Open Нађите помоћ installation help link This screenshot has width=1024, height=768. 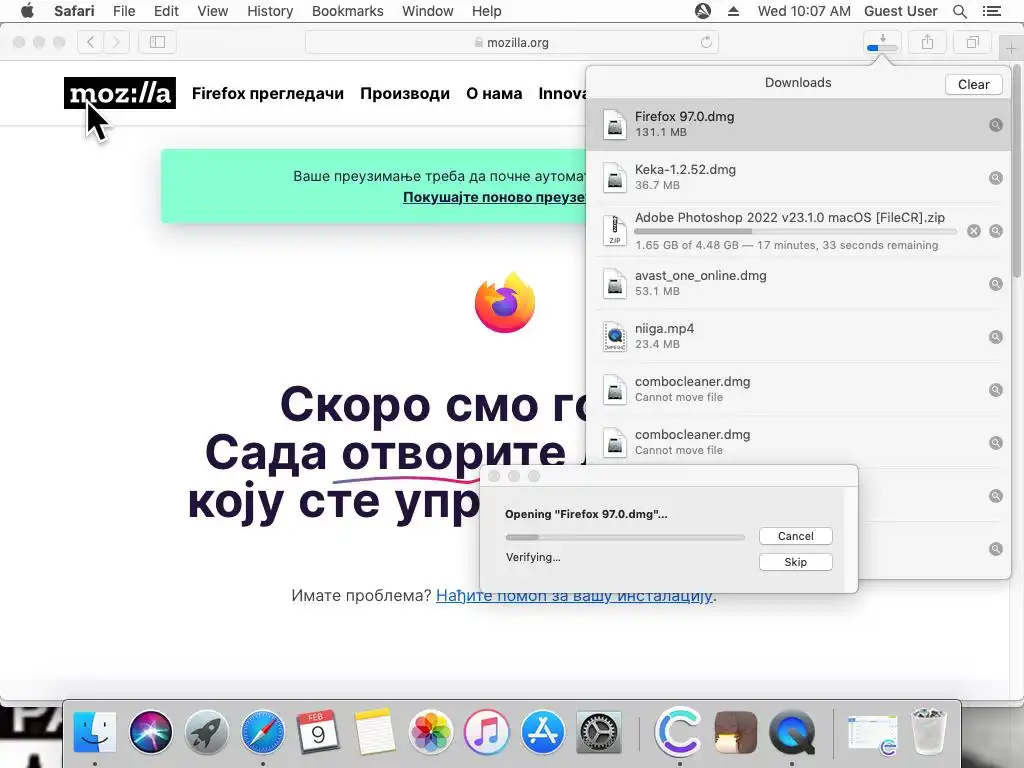click(574, 596)
